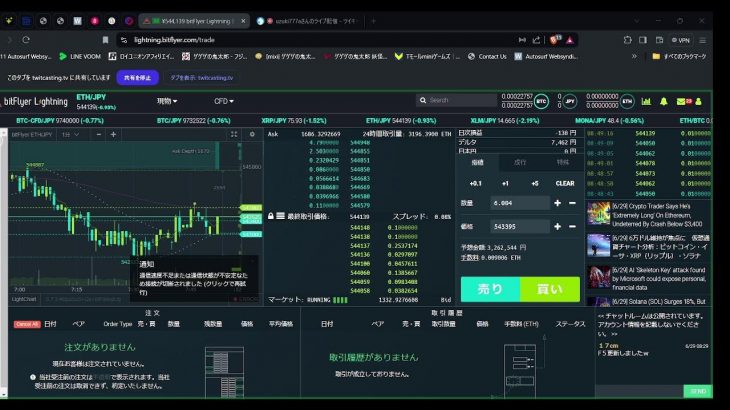The width and height of the screenshot is (730, 410).
Task: Open the 現物 market dropdown
Action: (167, 101)
